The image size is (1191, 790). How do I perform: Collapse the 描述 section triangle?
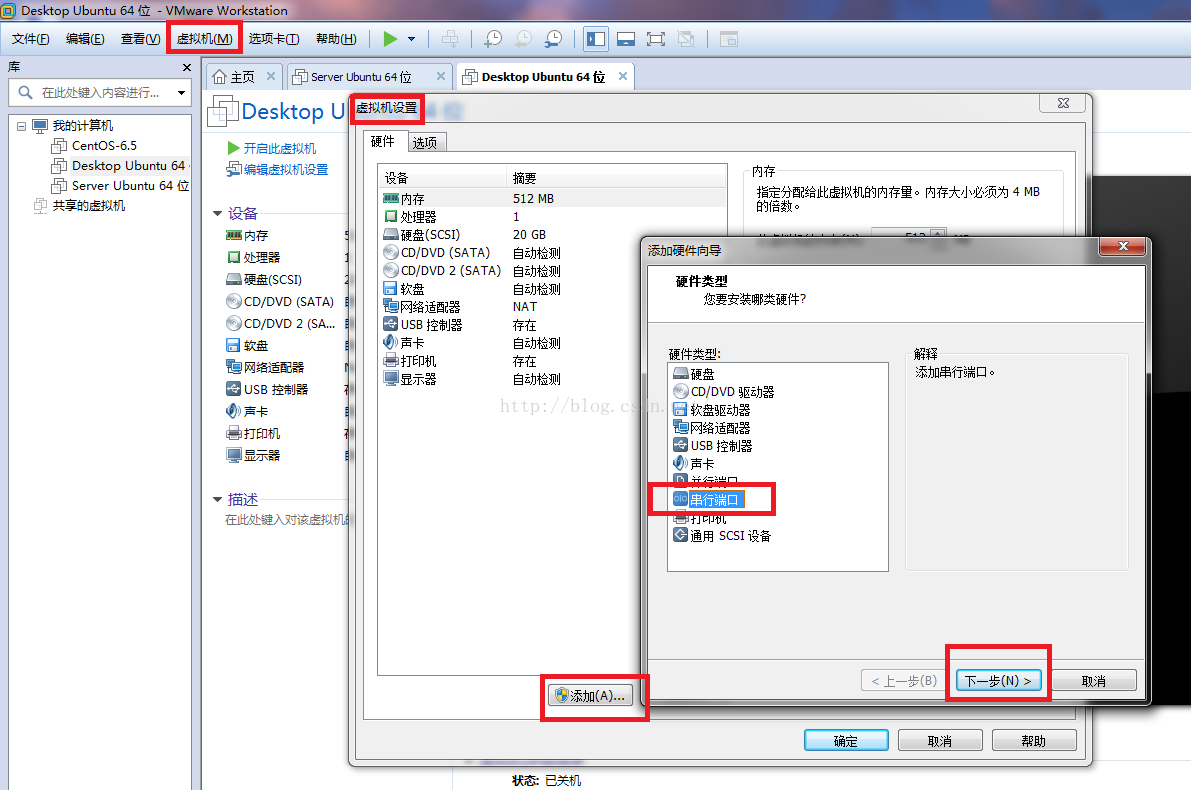217,500
